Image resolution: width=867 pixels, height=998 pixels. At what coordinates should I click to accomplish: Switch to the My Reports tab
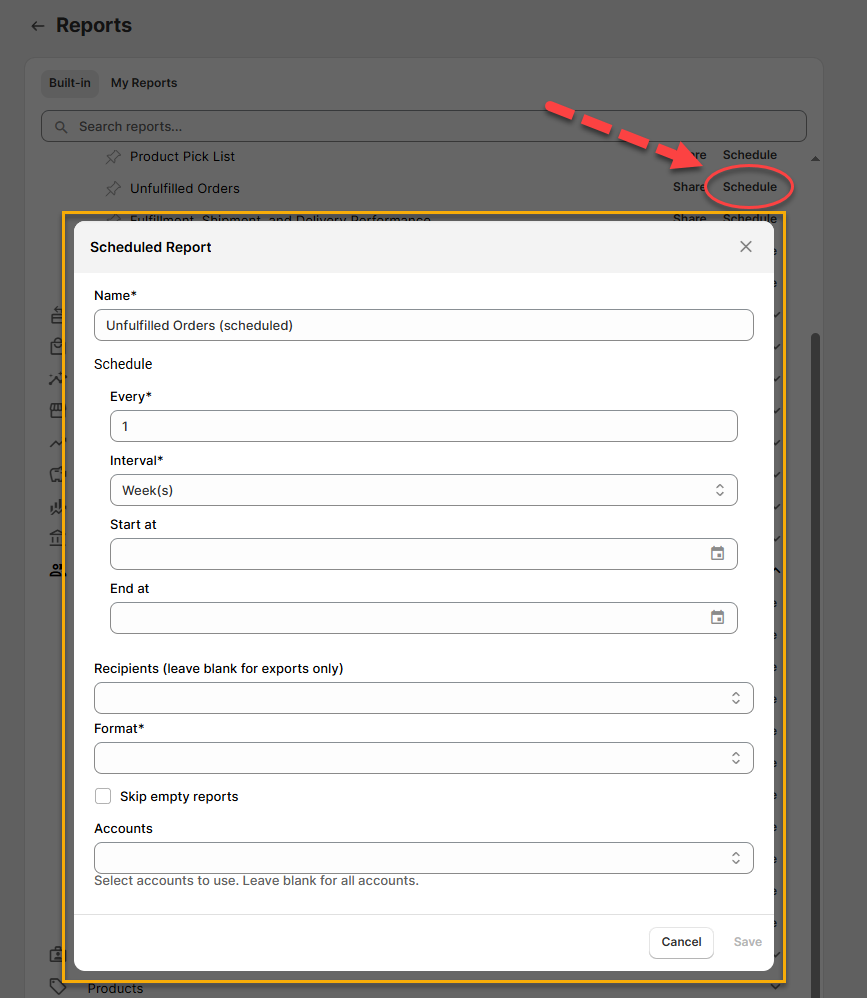[144, 83]
